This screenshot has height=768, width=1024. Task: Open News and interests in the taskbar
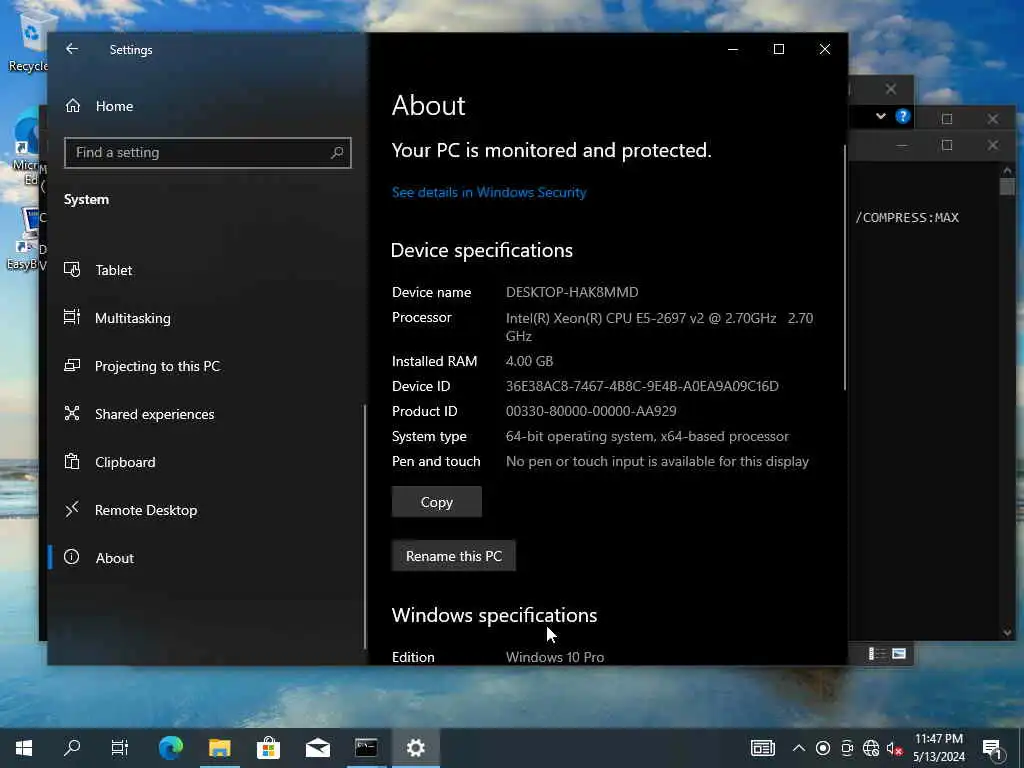[x=762, y=748]
